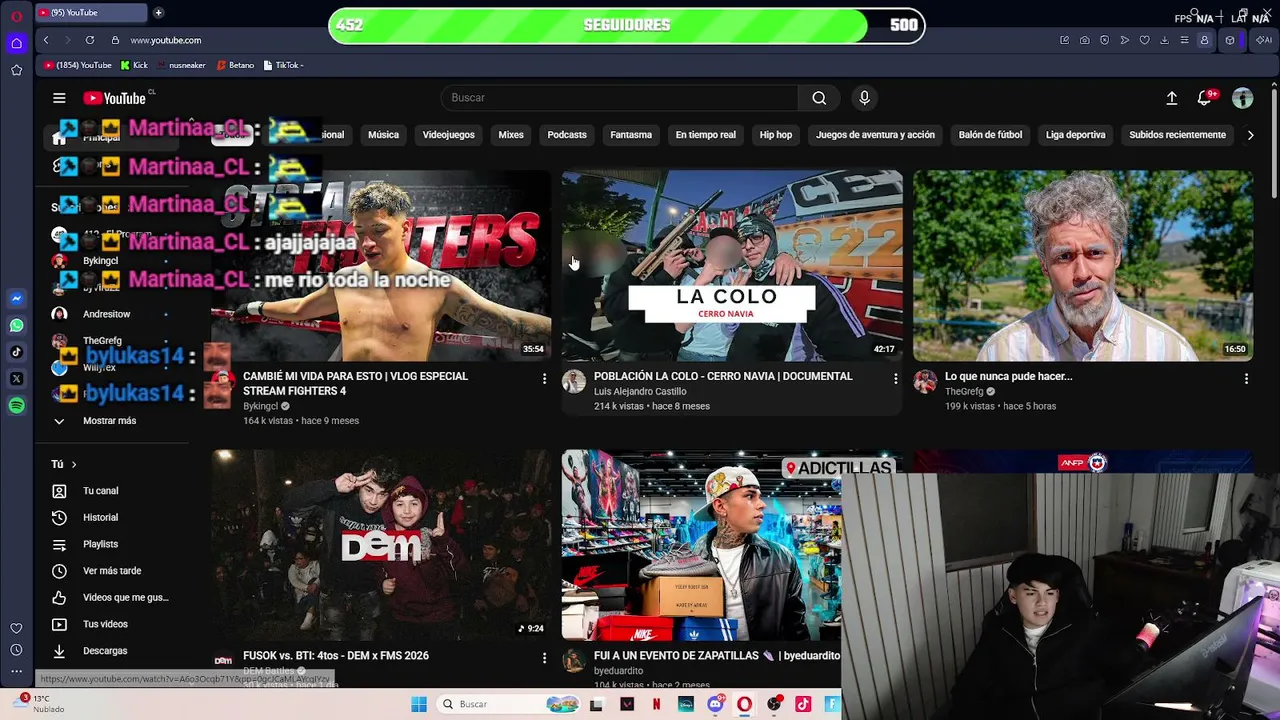Start voice search with the microphone
This screenshot has height=720, width=1280.
click(x=864, y=98)
